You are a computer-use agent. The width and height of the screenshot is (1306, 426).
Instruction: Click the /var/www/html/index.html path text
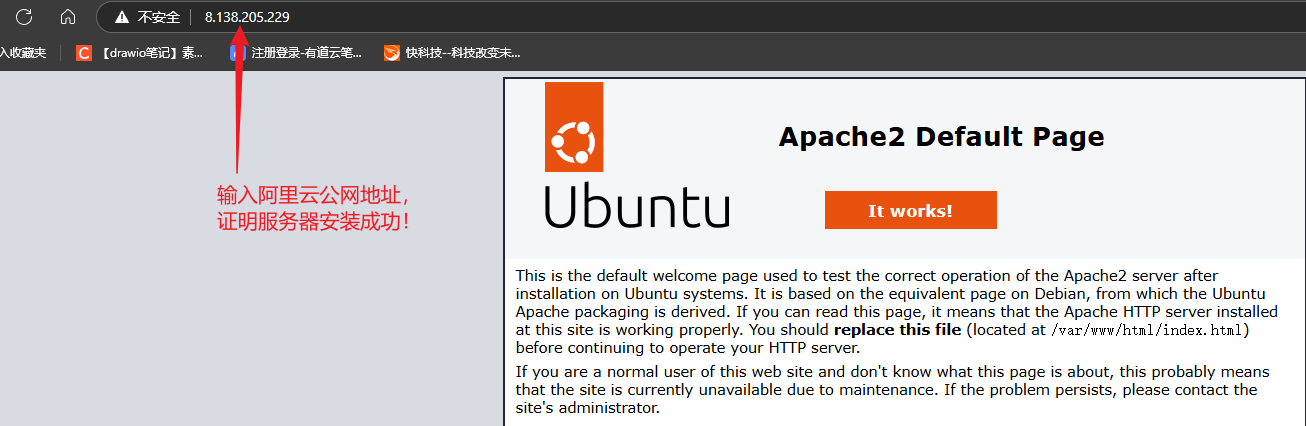click(1146, 329)
